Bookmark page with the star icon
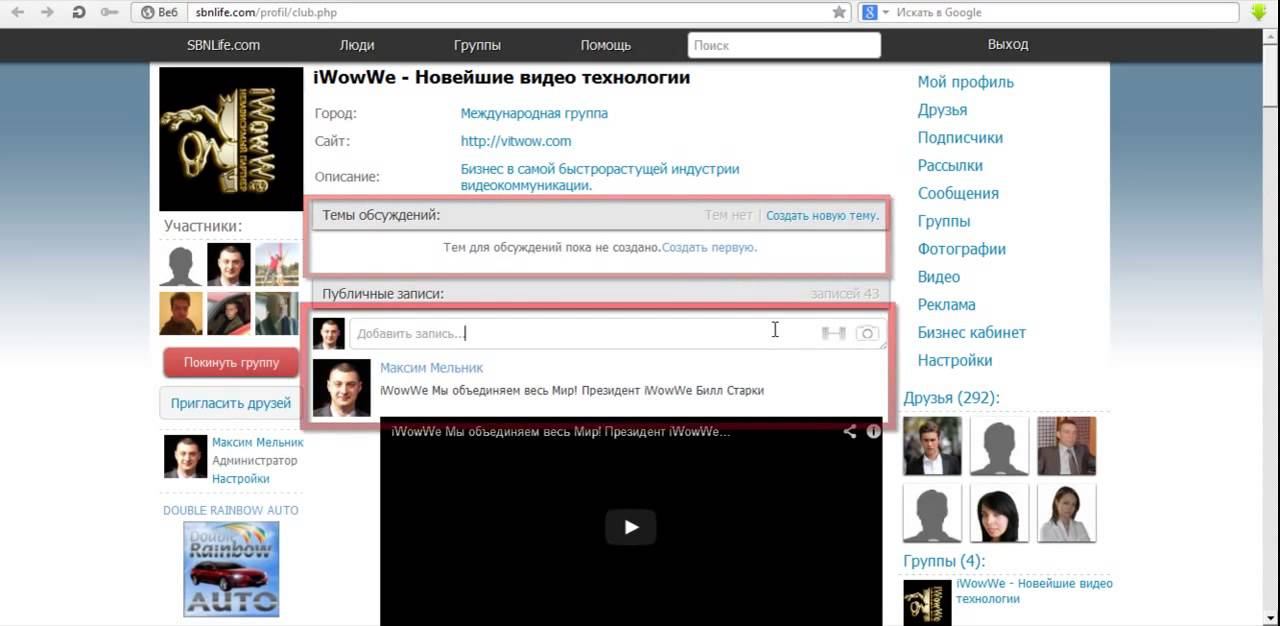The image size is (1280, 626). (840, 12)
